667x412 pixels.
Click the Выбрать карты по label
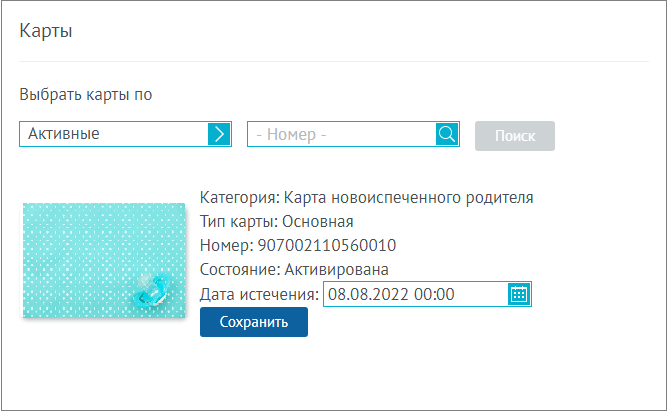(86, 94)
